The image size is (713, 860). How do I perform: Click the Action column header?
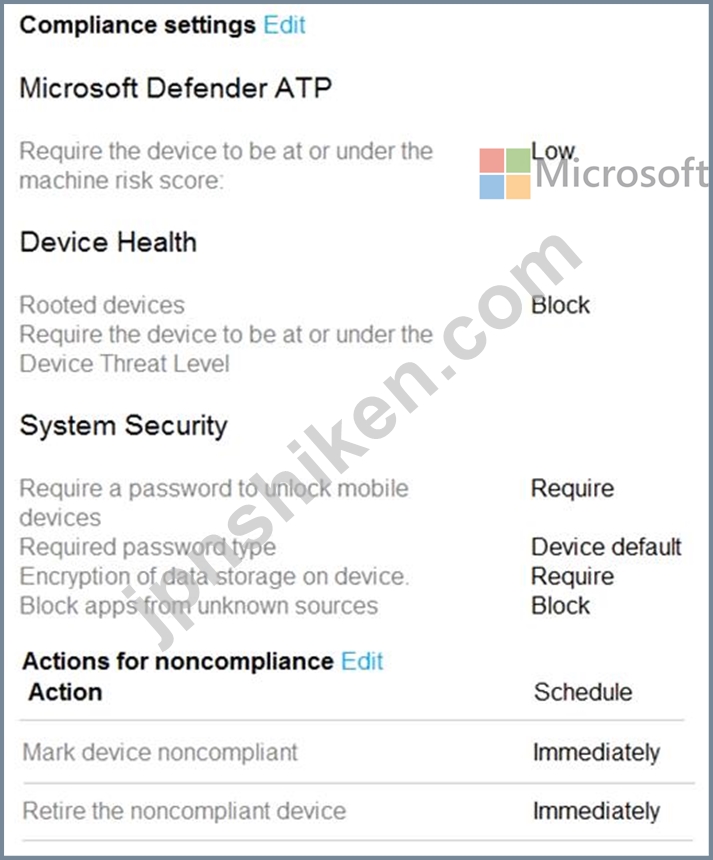tap(65, 692)
